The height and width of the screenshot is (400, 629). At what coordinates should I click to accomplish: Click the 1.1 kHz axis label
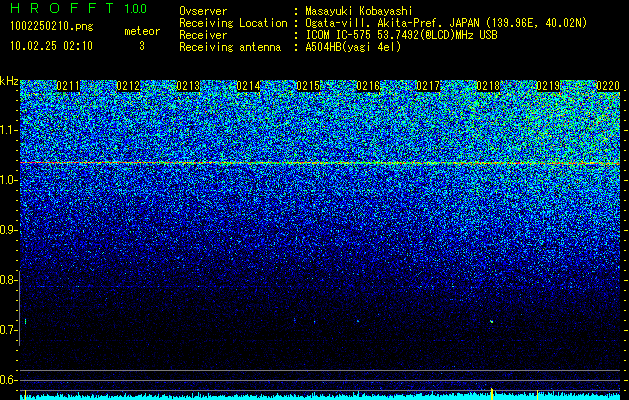coord(8,130)
